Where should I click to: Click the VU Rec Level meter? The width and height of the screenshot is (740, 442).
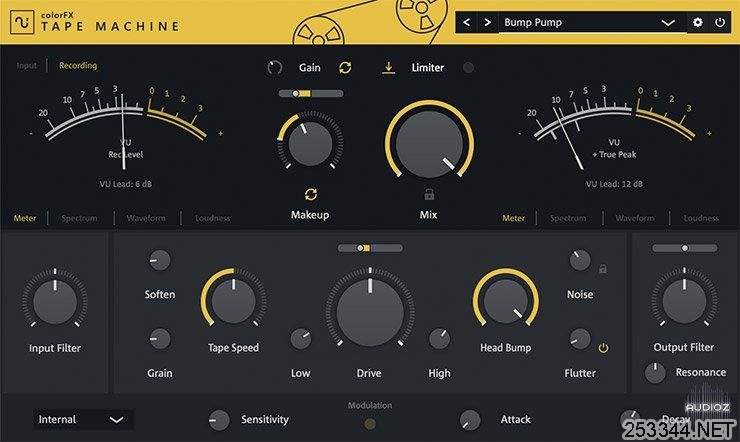pos(126,127)
